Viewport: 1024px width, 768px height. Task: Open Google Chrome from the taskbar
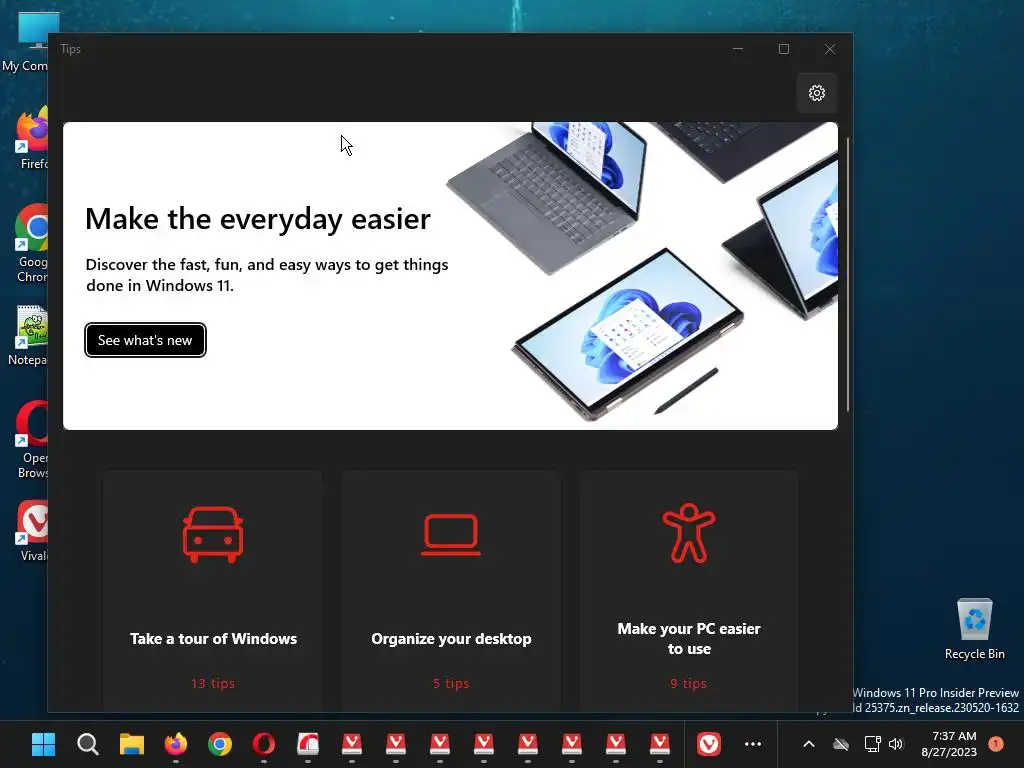219,744
